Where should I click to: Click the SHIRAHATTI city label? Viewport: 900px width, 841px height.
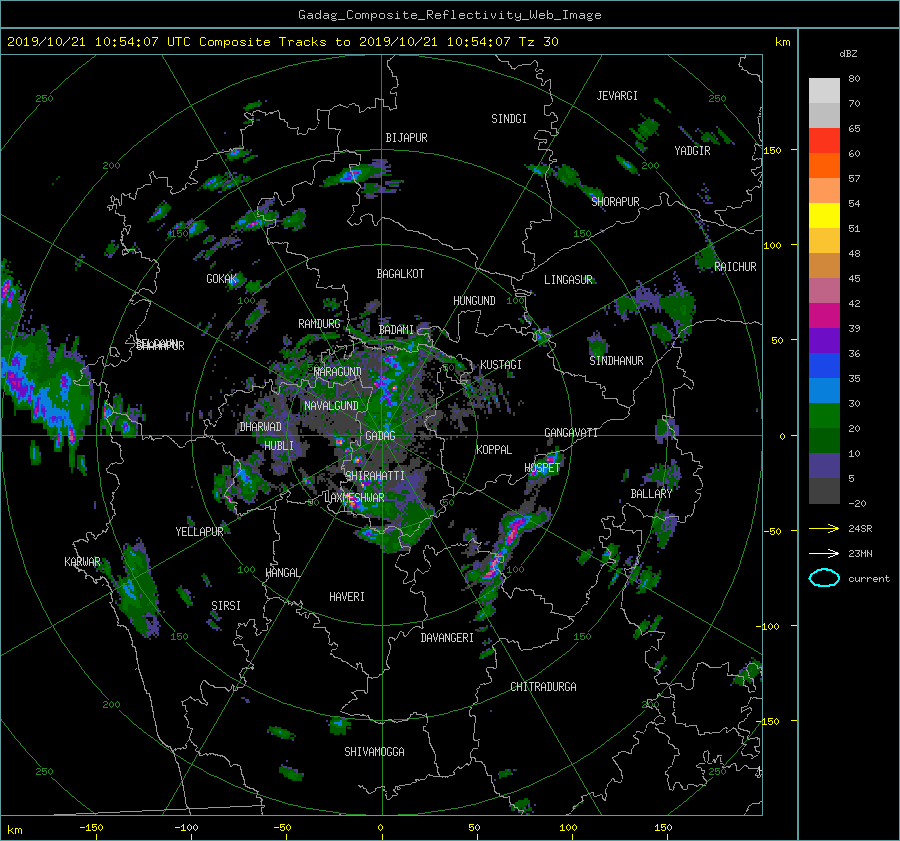(x=375, y=476)
